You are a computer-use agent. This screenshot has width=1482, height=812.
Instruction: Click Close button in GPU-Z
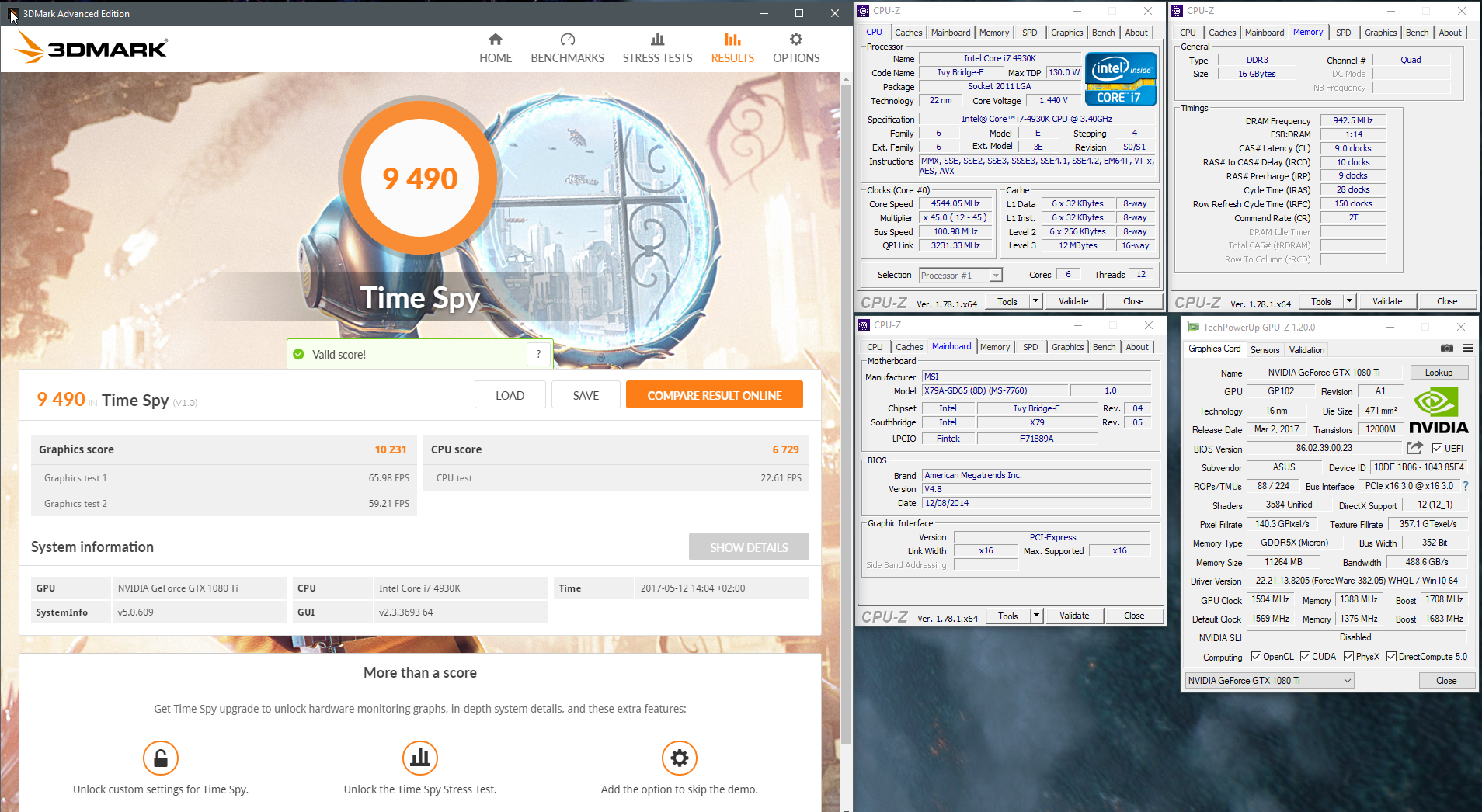pyautogui.click(x=1446, y=680)
